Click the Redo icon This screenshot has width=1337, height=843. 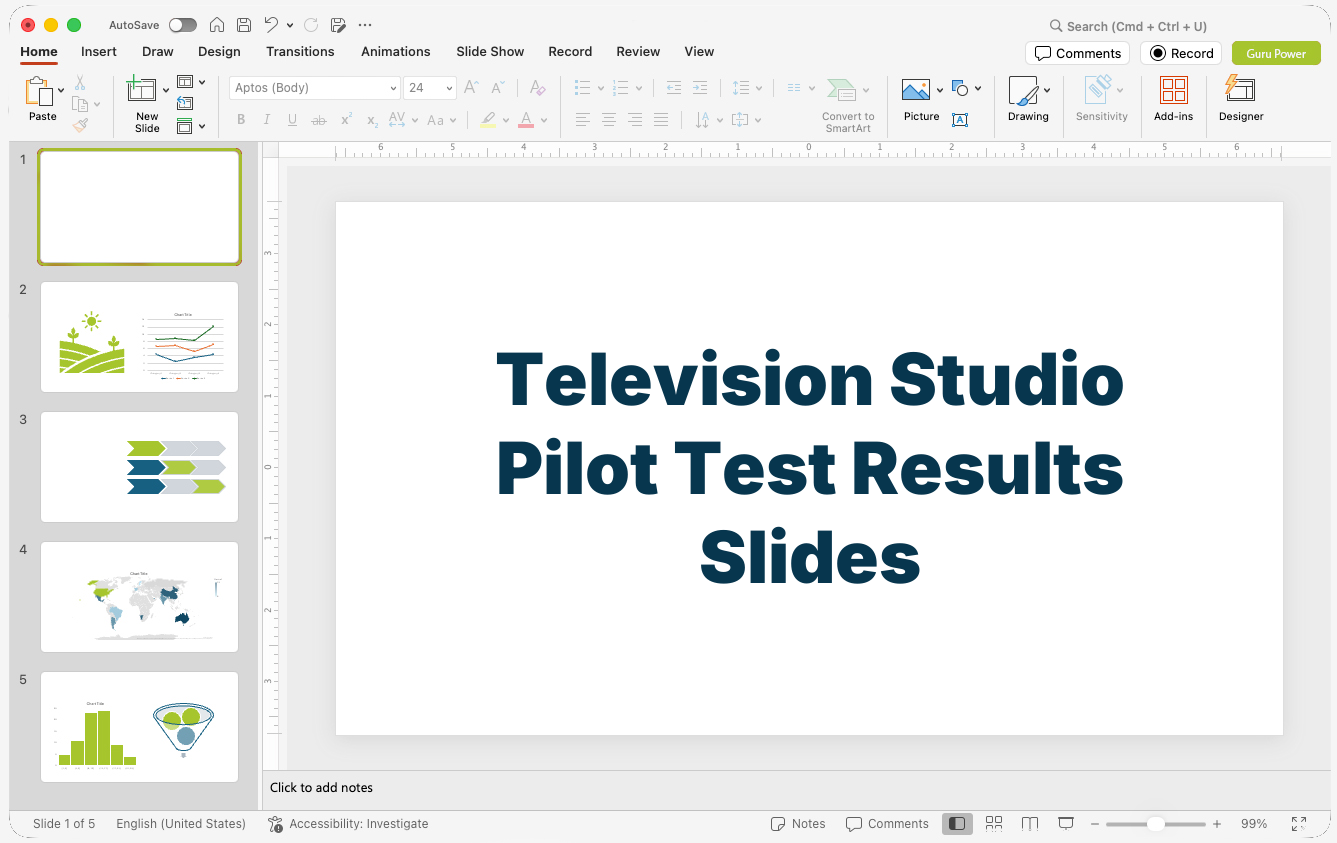(x=311, y=25)
